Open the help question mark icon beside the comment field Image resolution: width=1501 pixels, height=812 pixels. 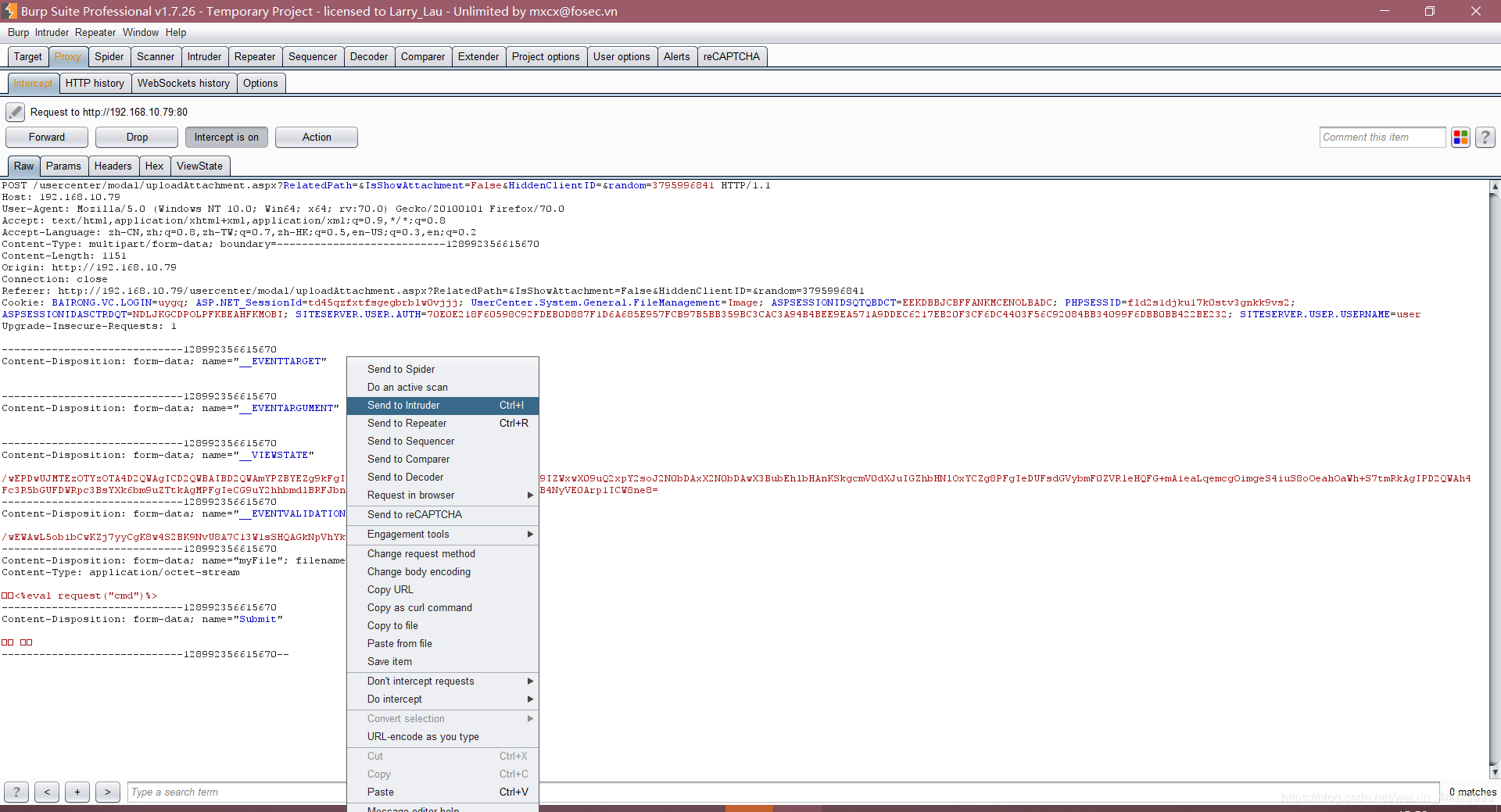point(1485,138)
